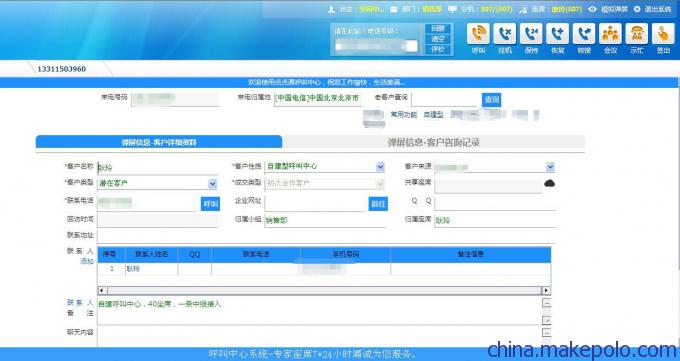Toggle the 模拟弹屏 eye icon
The width and height of the screenshot is (680, 361).
(x=592, y=9)
